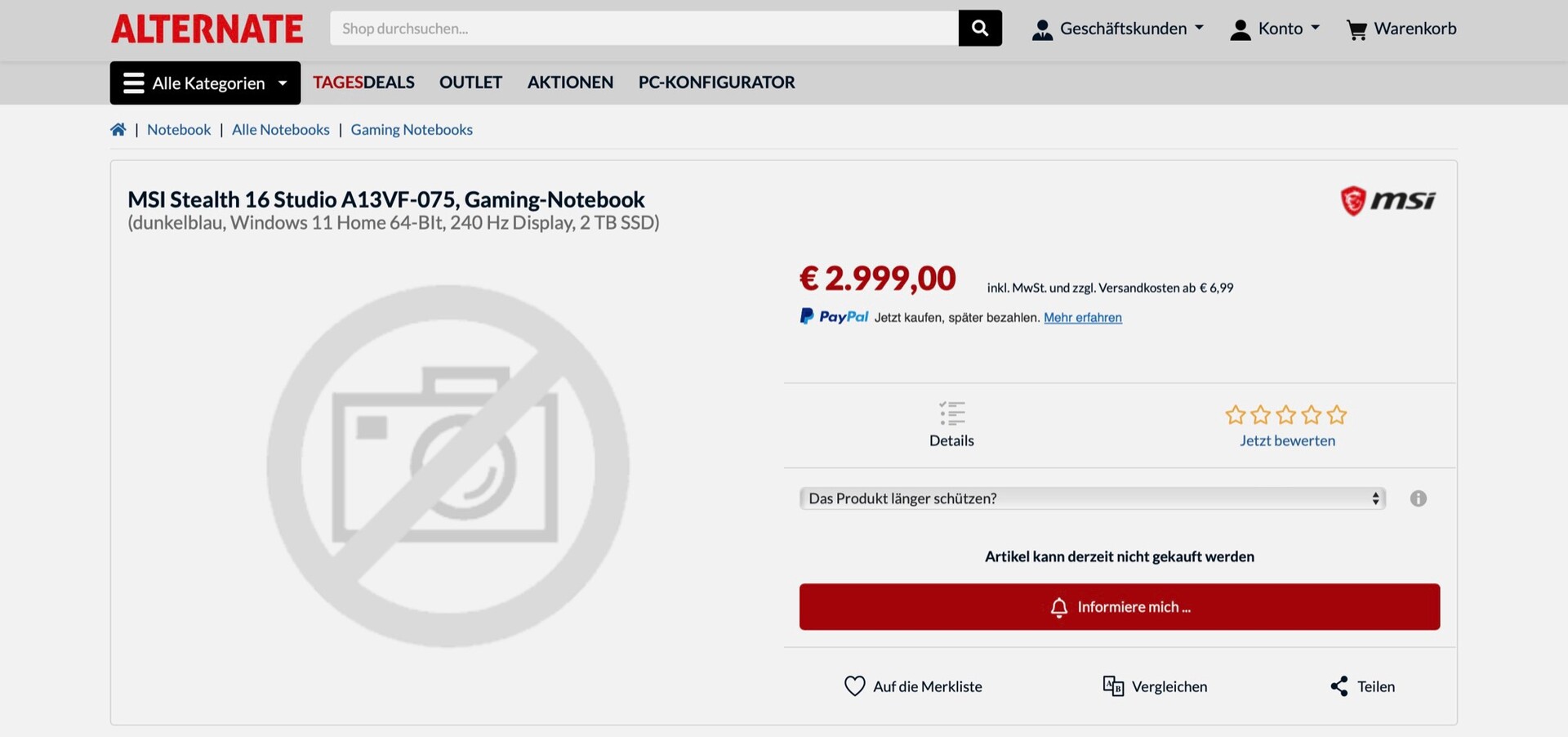Rate the product with five stars
1568x737 pixels.
pos(1336,415)
